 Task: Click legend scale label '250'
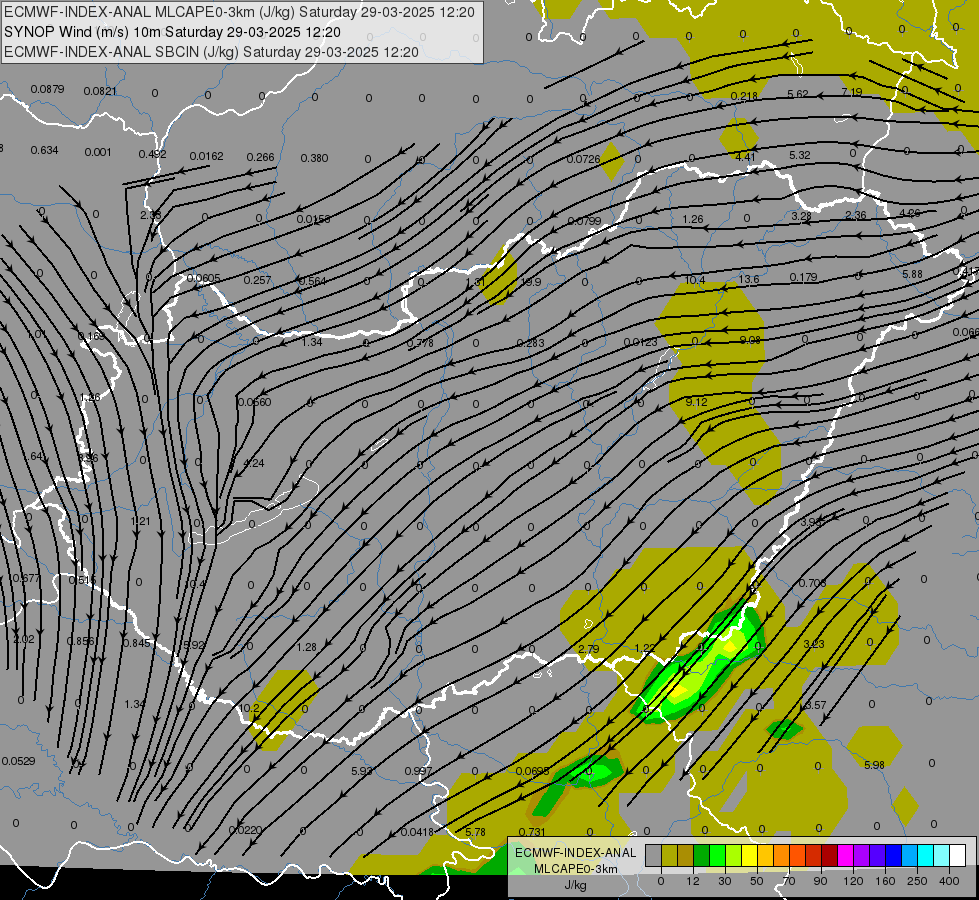(917, 881)
